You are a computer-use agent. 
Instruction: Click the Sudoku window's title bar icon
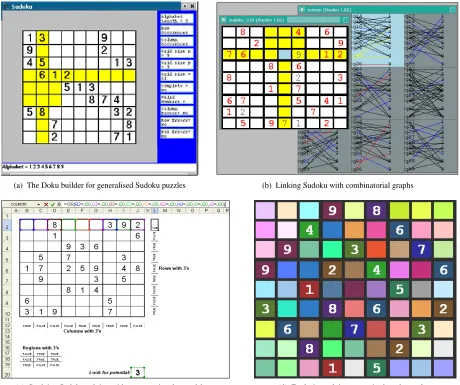pos(7,6)
